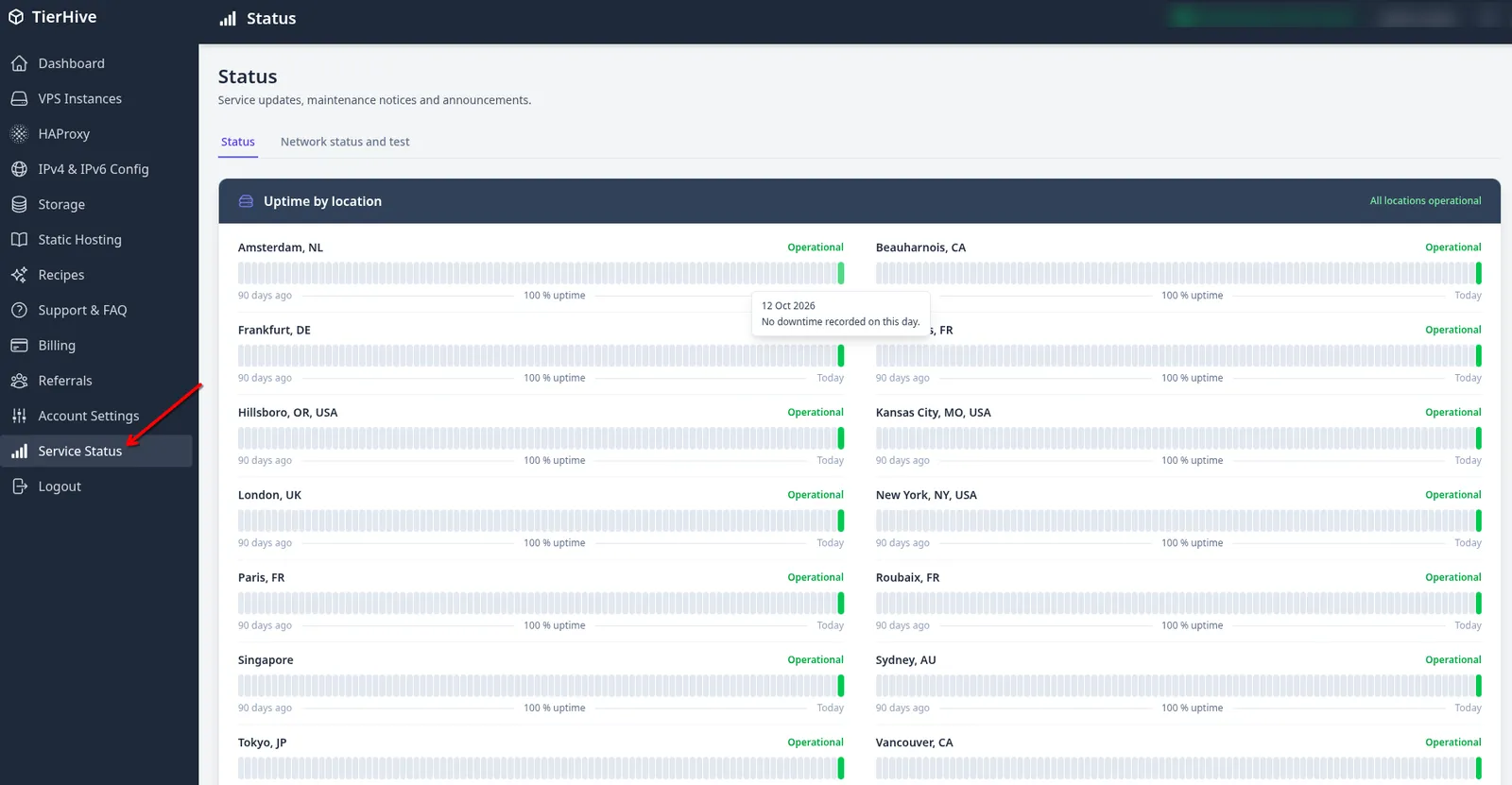
Task: Click the Support & FAQ question icon
Action: point(19,310)
